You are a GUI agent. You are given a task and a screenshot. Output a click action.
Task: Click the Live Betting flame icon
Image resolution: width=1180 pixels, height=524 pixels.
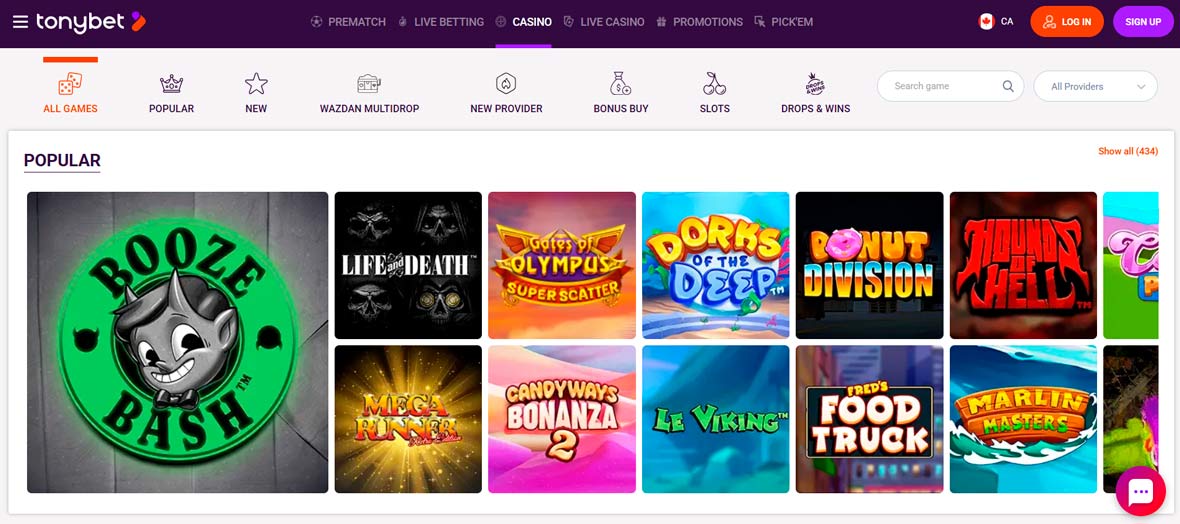(x=403, y=22)
